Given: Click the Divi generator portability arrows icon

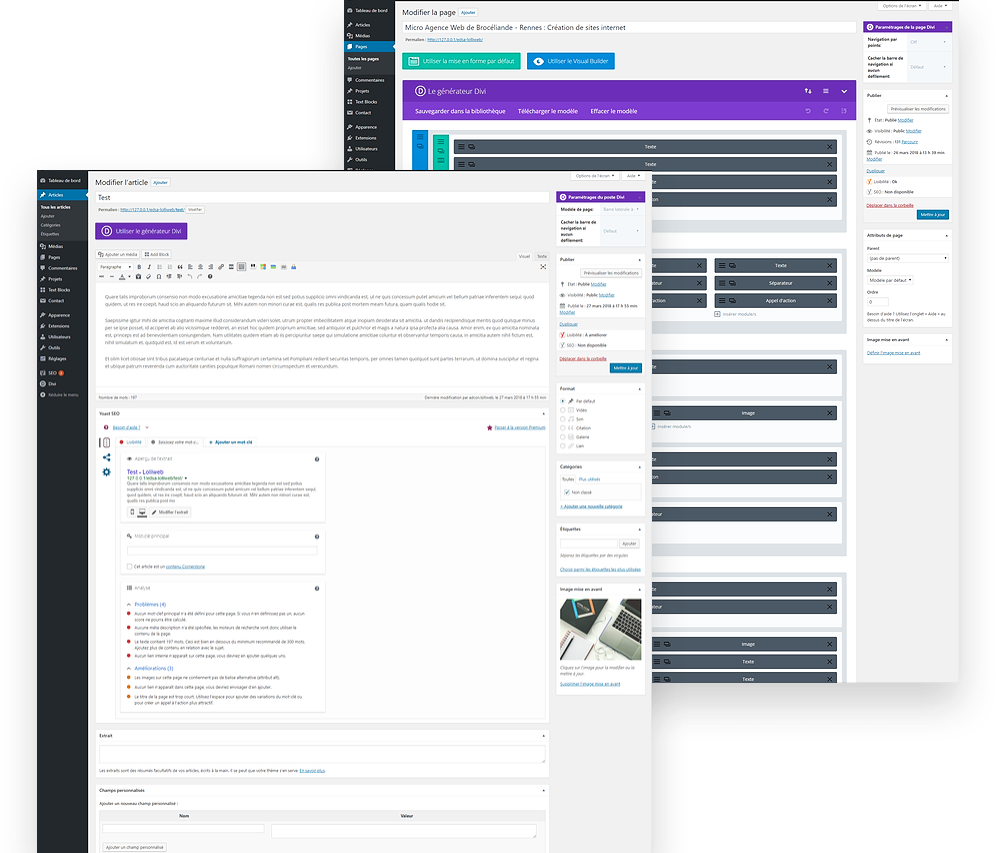Looking at the screenshot, I should 808,91.
